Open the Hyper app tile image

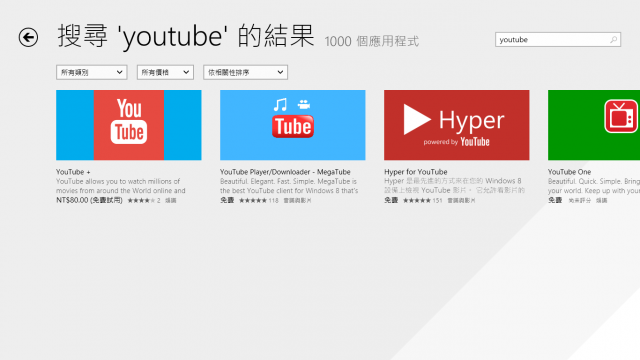click(456, 125)
